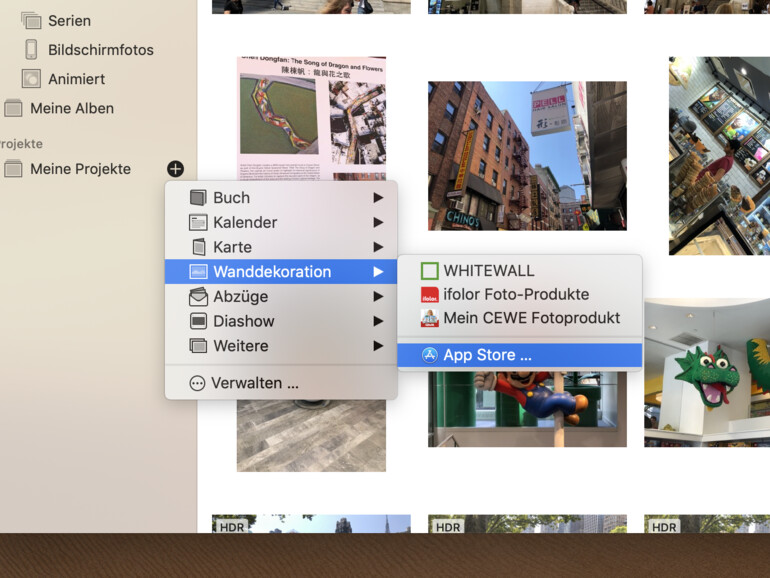Screen dimensions: 770x578
Task: Click the Abzüge prints icon
Action: tap(198, 297)
